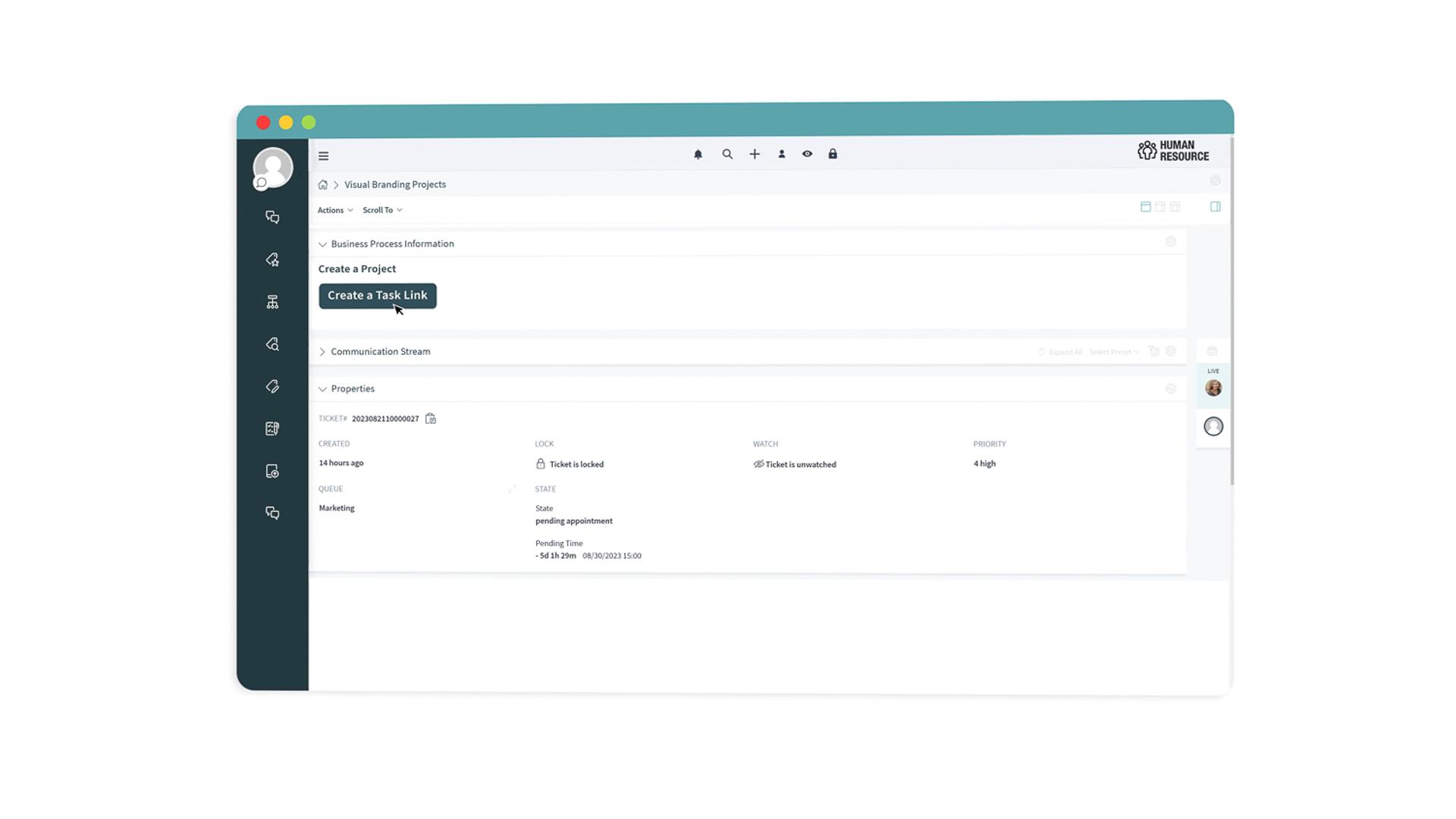Click the padlock icon in top bar
Image resolution: width=1456 pixels, height=819 pixels.
pyautogui.click(x=833, y=154)
